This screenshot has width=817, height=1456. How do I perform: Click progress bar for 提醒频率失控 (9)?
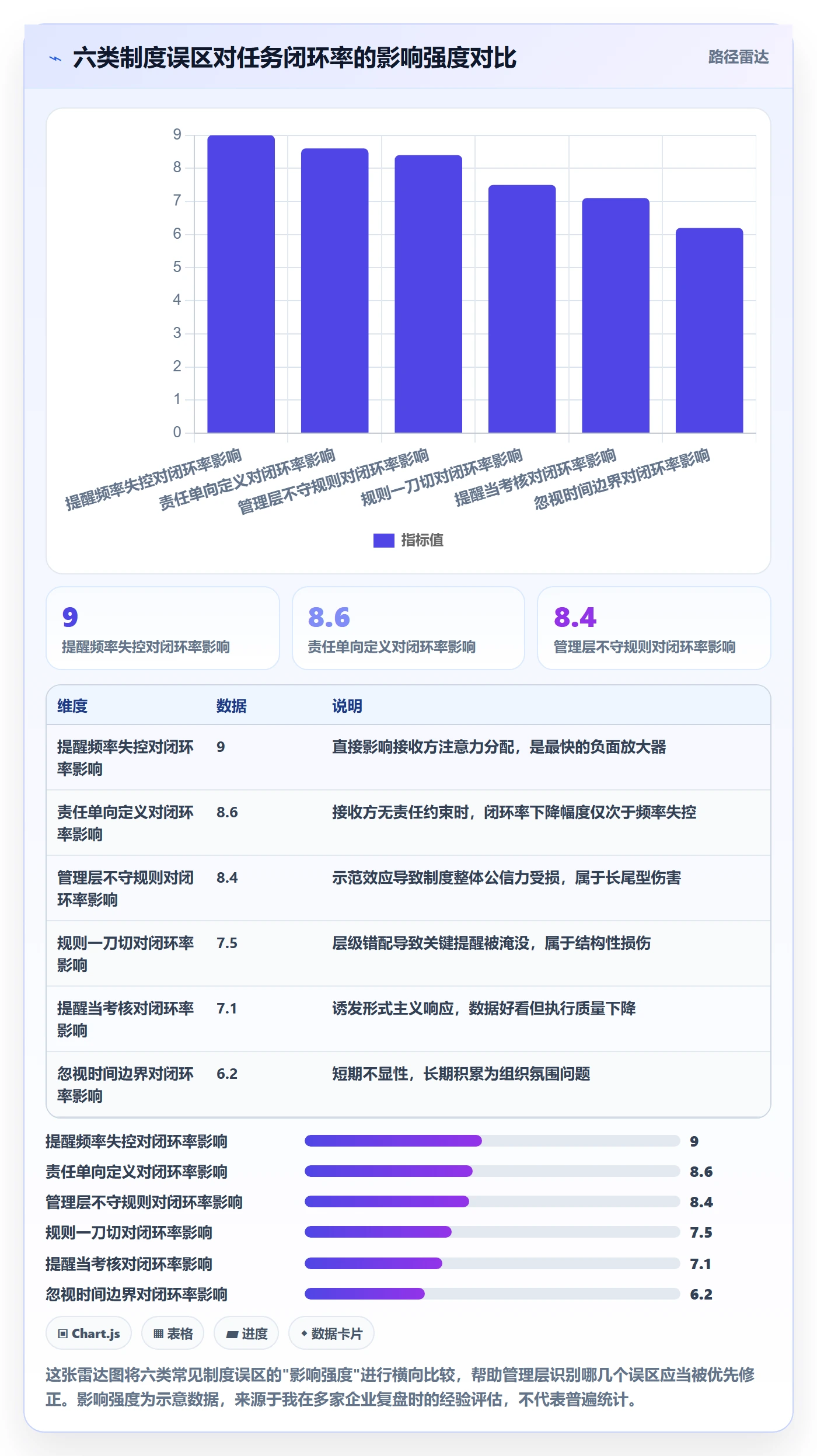click(492, 1141)
